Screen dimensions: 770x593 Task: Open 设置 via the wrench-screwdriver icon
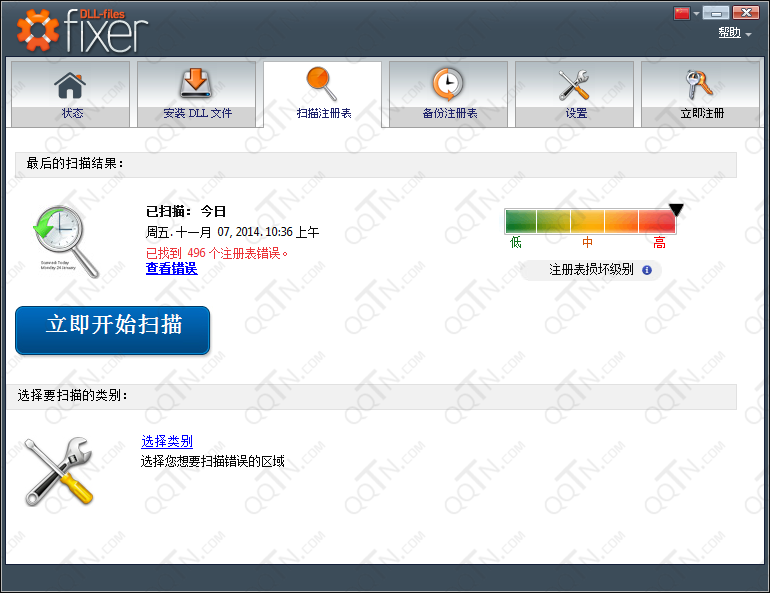pyautogui.click(x=575, y=84)
